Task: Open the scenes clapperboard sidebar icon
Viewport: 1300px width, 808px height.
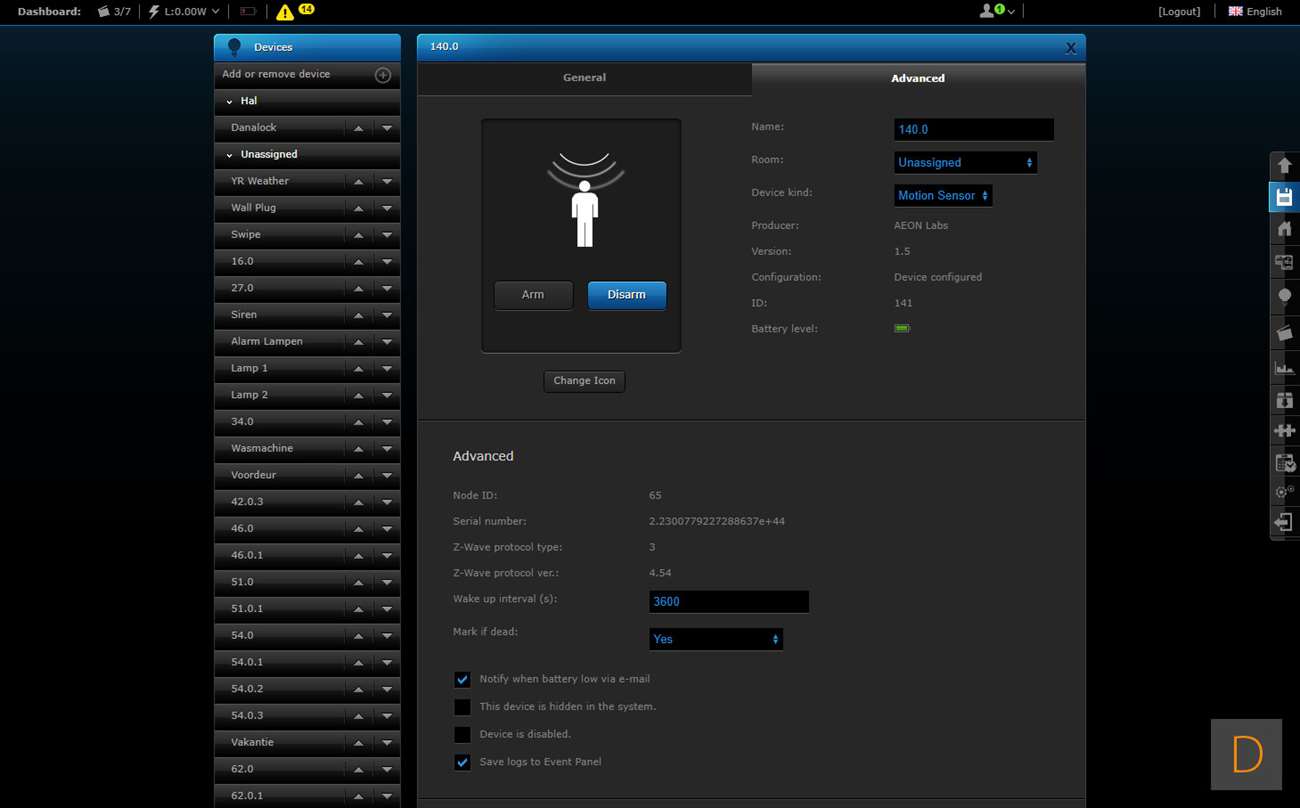Action: [x=1284, y=332]
